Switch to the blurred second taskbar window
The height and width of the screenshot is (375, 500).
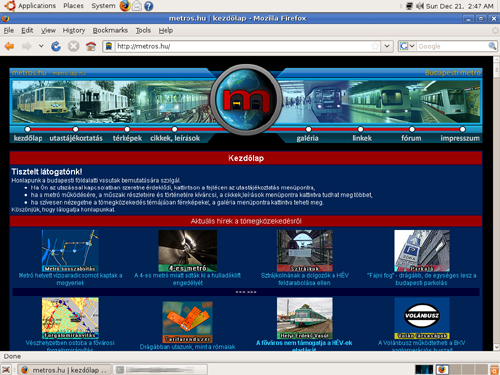(x=160, y=369)
